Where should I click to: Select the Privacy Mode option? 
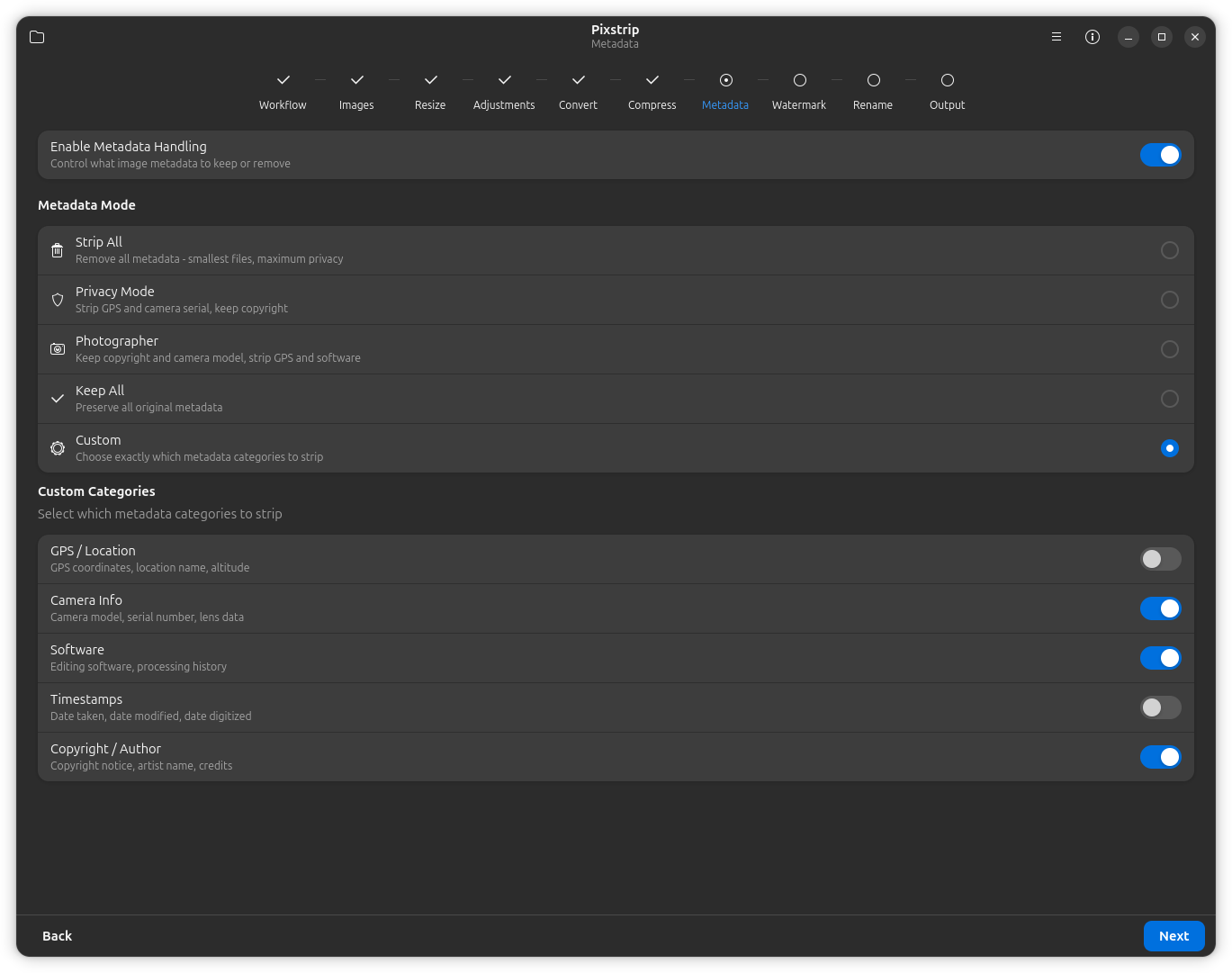coord(1169,300)
